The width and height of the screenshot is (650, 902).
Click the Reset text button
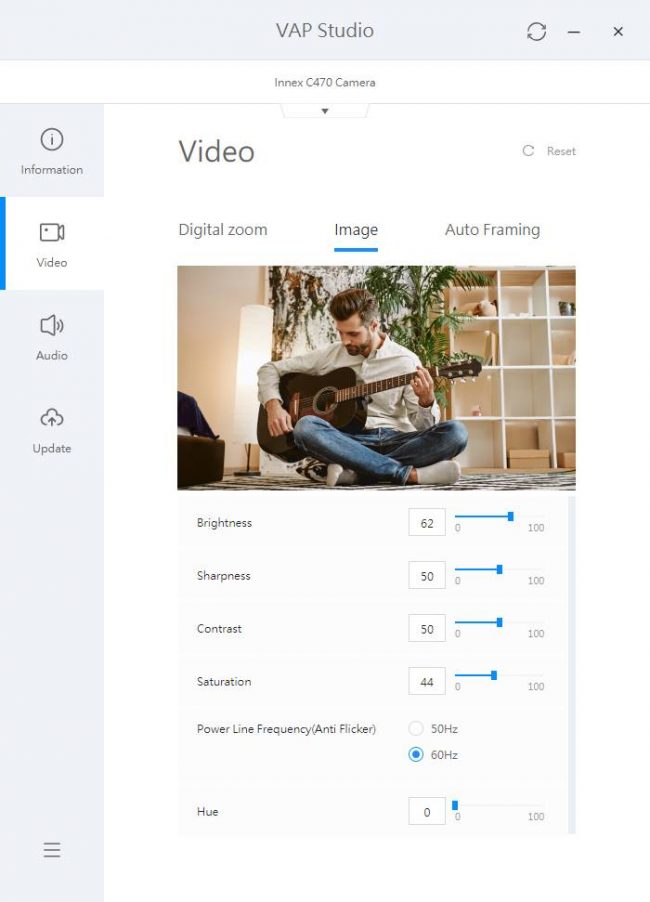[561, 151]
